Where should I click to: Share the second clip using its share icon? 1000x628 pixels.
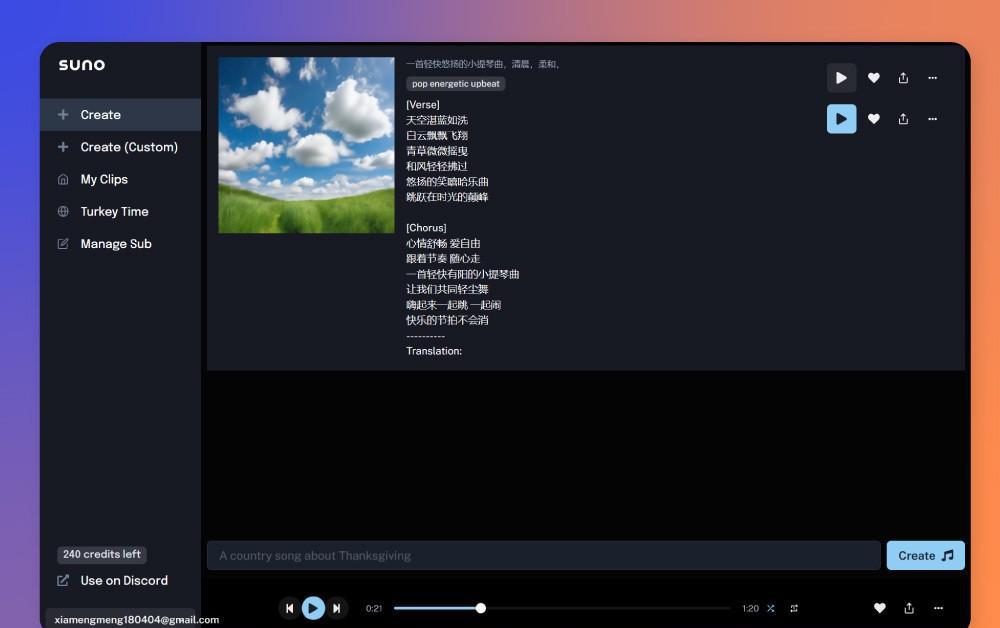[903, 119]
